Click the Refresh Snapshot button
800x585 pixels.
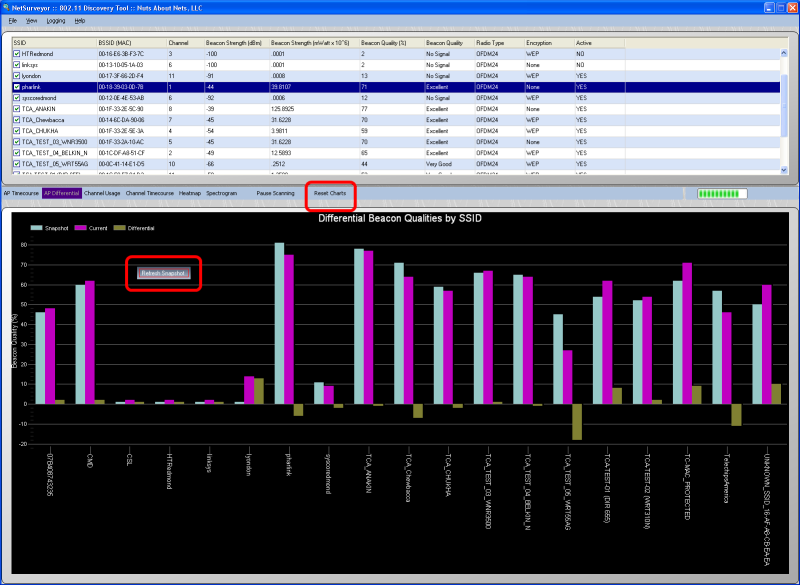click(x=163, y=273)
